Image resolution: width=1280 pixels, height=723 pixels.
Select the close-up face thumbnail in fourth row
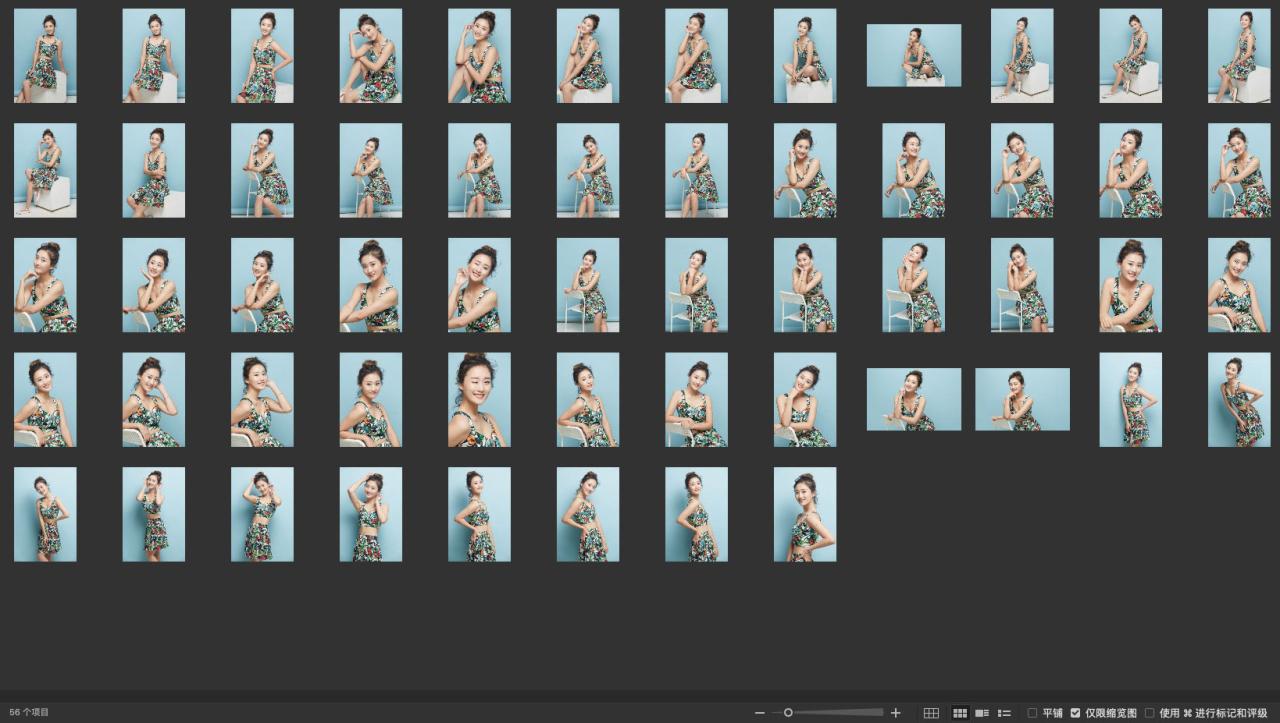point(479,399)
